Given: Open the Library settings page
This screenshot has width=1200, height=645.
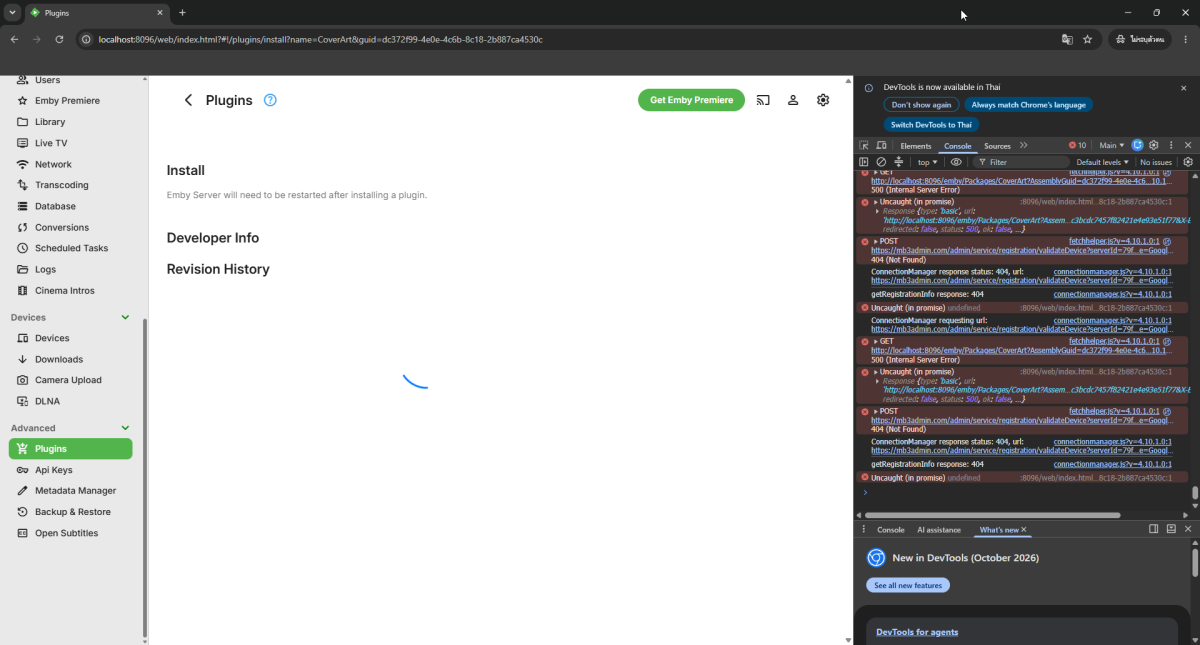Looking at the screenshot, I should (x=70, y=122).
